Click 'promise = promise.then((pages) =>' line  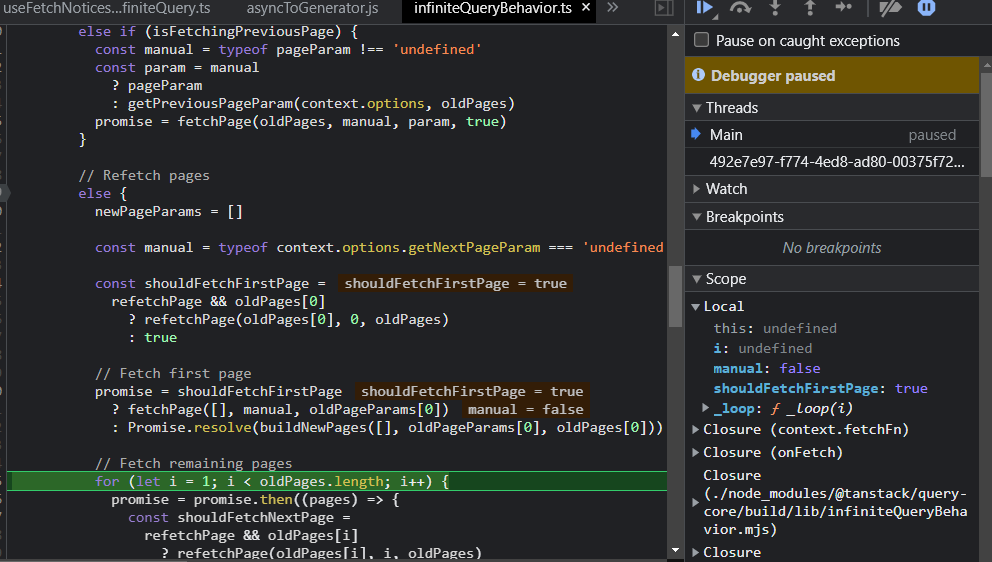(x=256, y=499)
